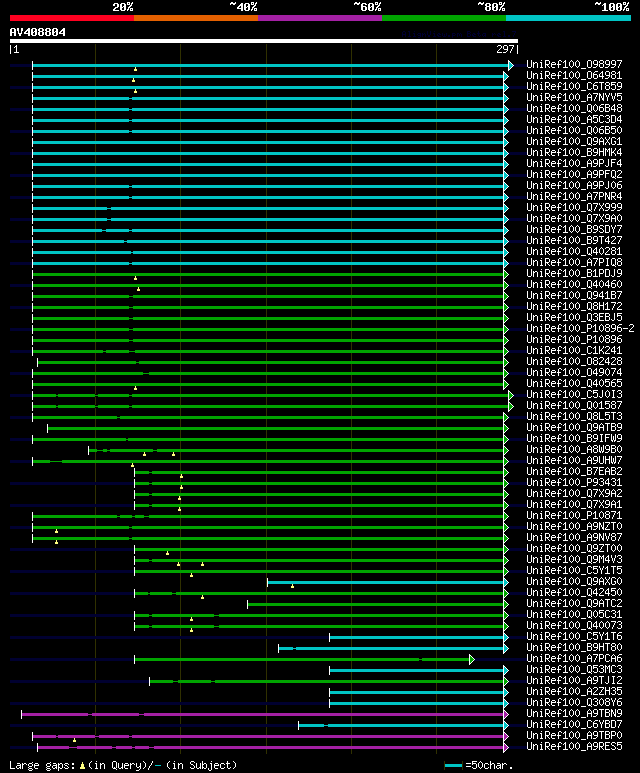Image resolution: width=640 pixels, height=773 pixels.
Task: Click the UniRef100_A7PNR4 label
Action: [x=574, y=197]
